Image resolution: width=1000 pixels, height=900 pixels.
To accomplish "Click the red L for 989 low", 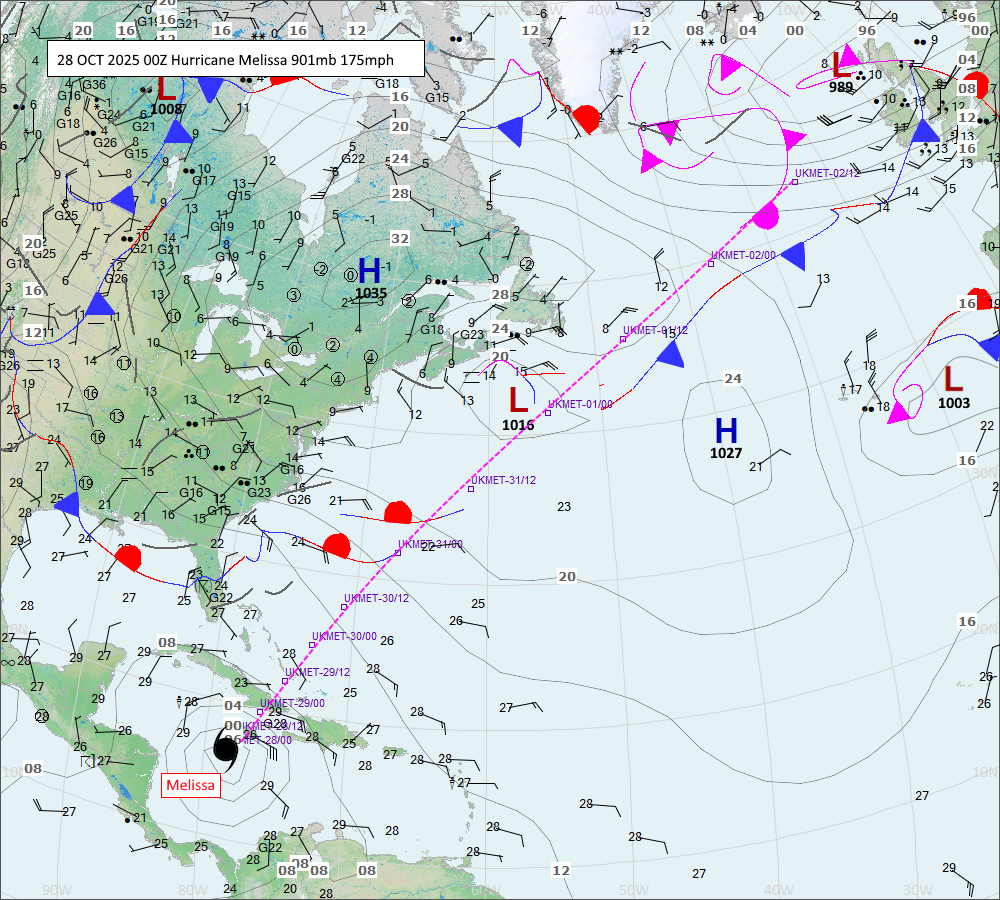I will [842, 65].
